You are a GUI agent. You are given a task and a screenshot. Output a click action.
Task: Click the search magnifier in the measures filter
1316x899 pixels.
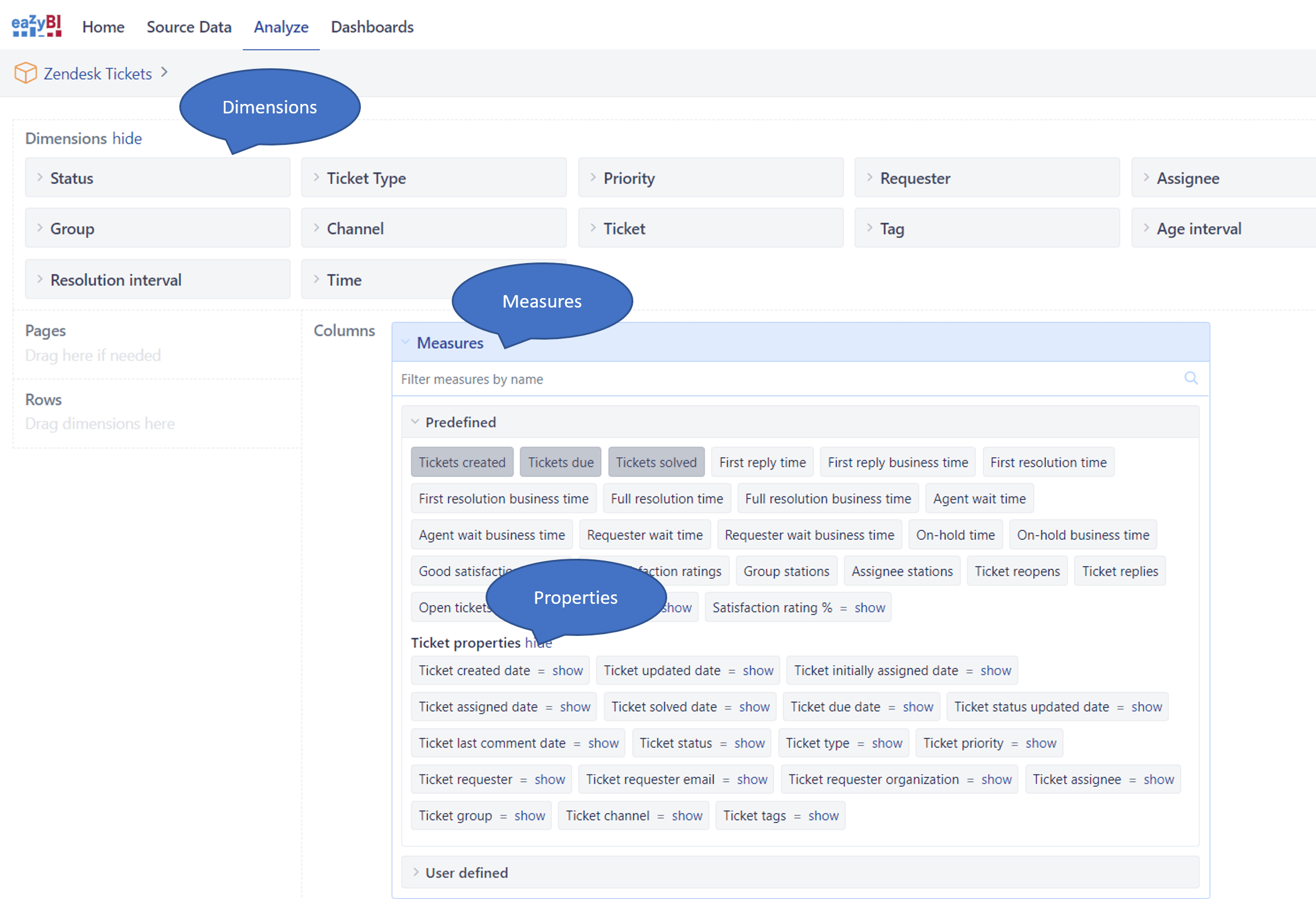click(1191, 379)
